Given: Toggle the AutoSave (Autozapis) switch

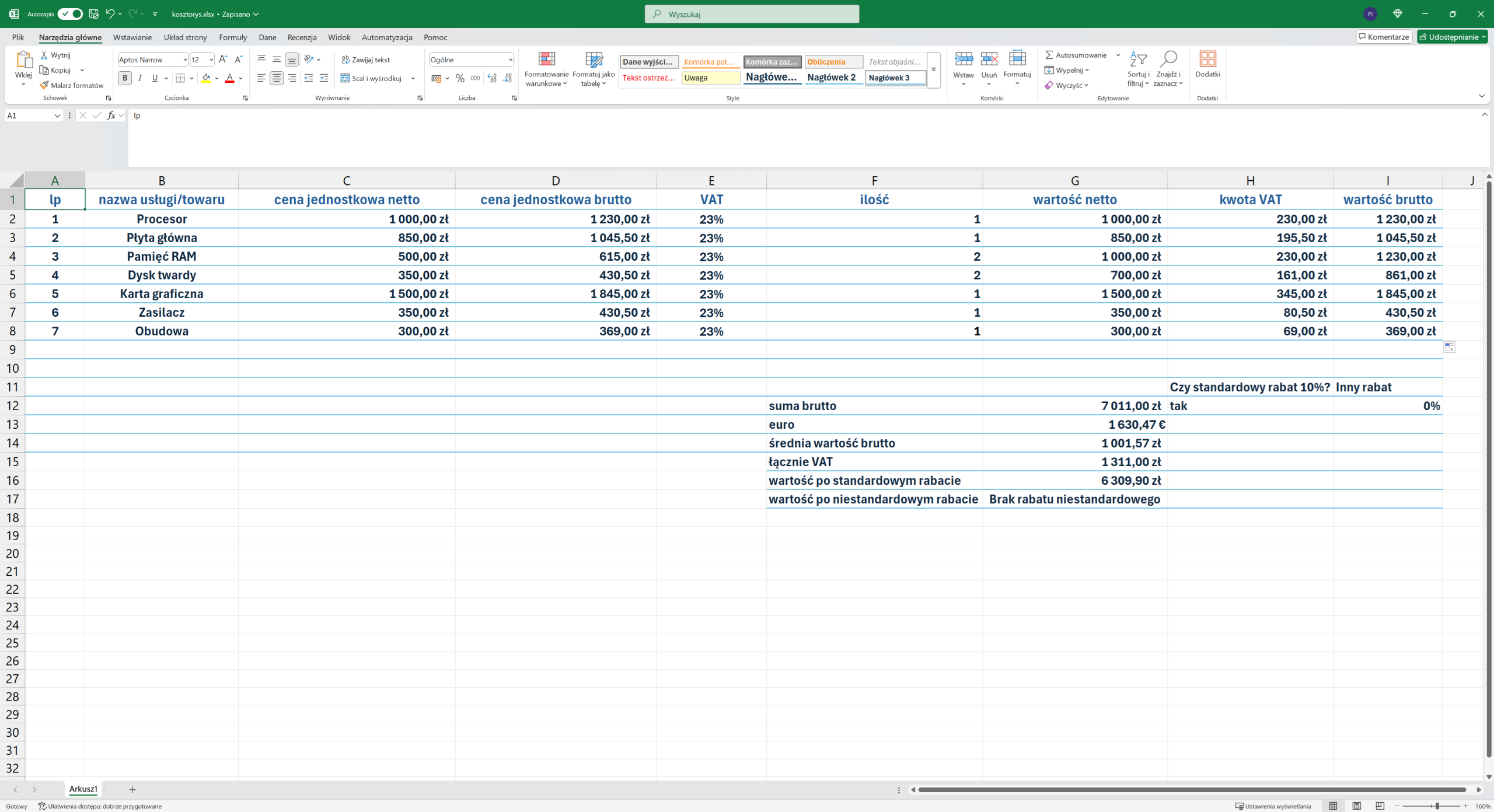Looking at the screenshot, I should 70,14.
